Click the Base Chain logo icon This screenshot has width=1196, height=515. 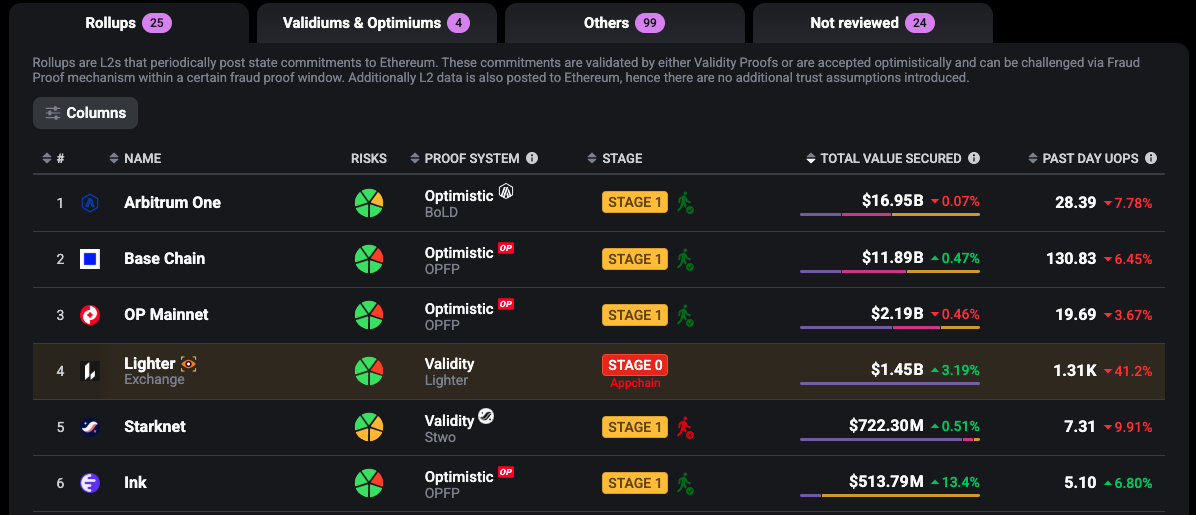point(90,259)
